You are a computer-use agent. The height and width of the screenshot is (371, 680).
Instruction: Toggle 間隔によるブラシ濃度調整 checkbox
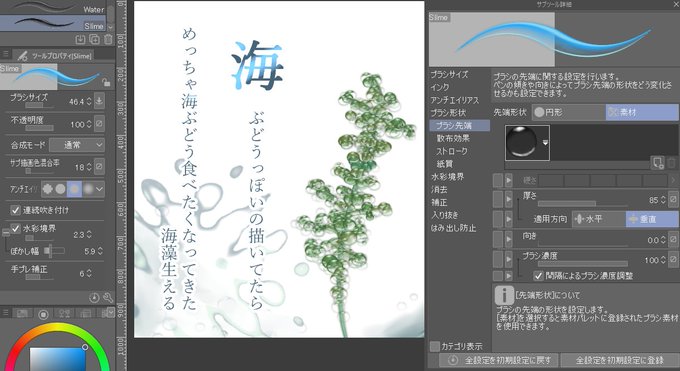[x=538, y=276]
